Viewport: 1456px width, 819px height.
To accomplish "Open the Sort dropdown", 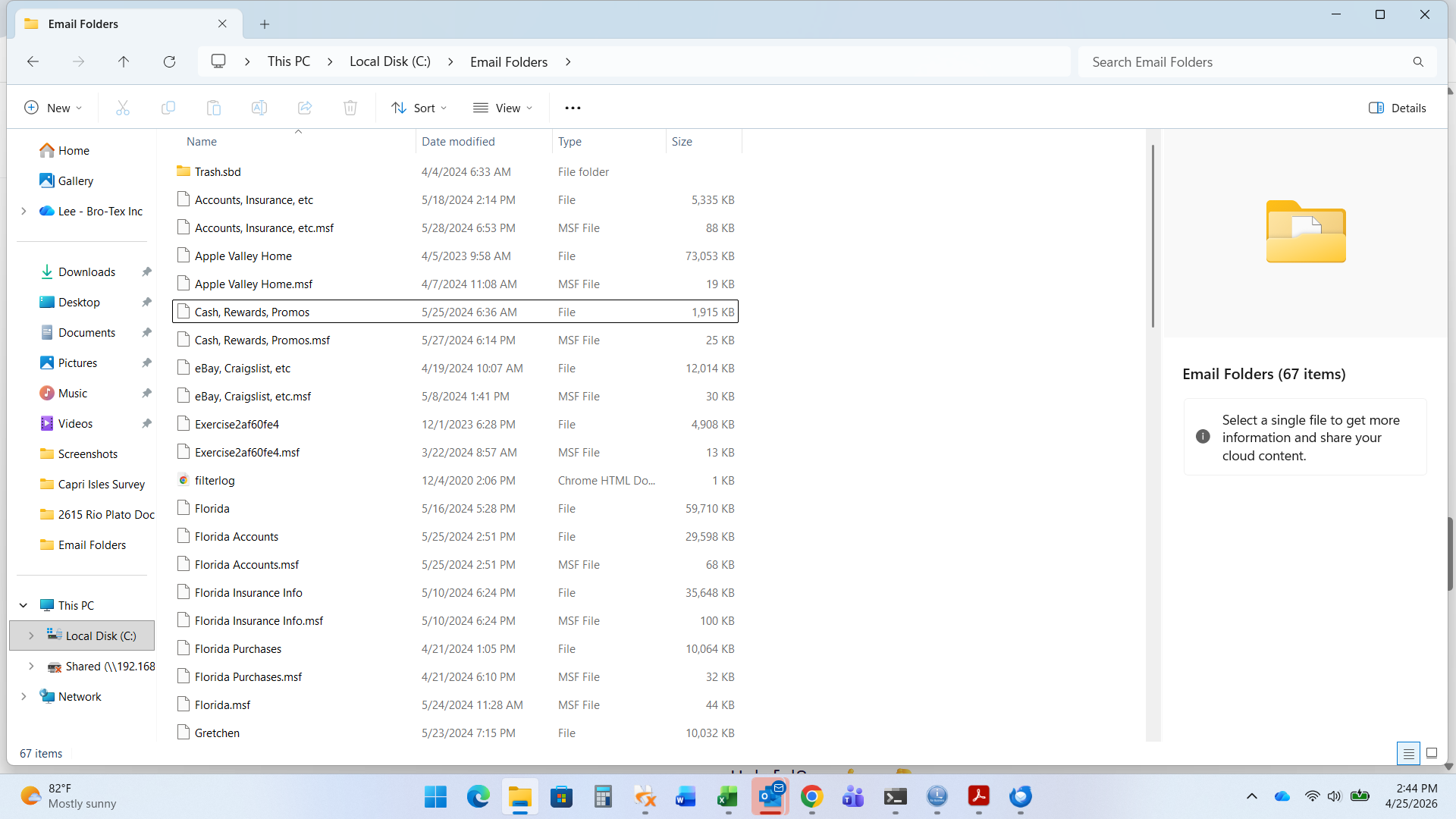I will 419,108.
